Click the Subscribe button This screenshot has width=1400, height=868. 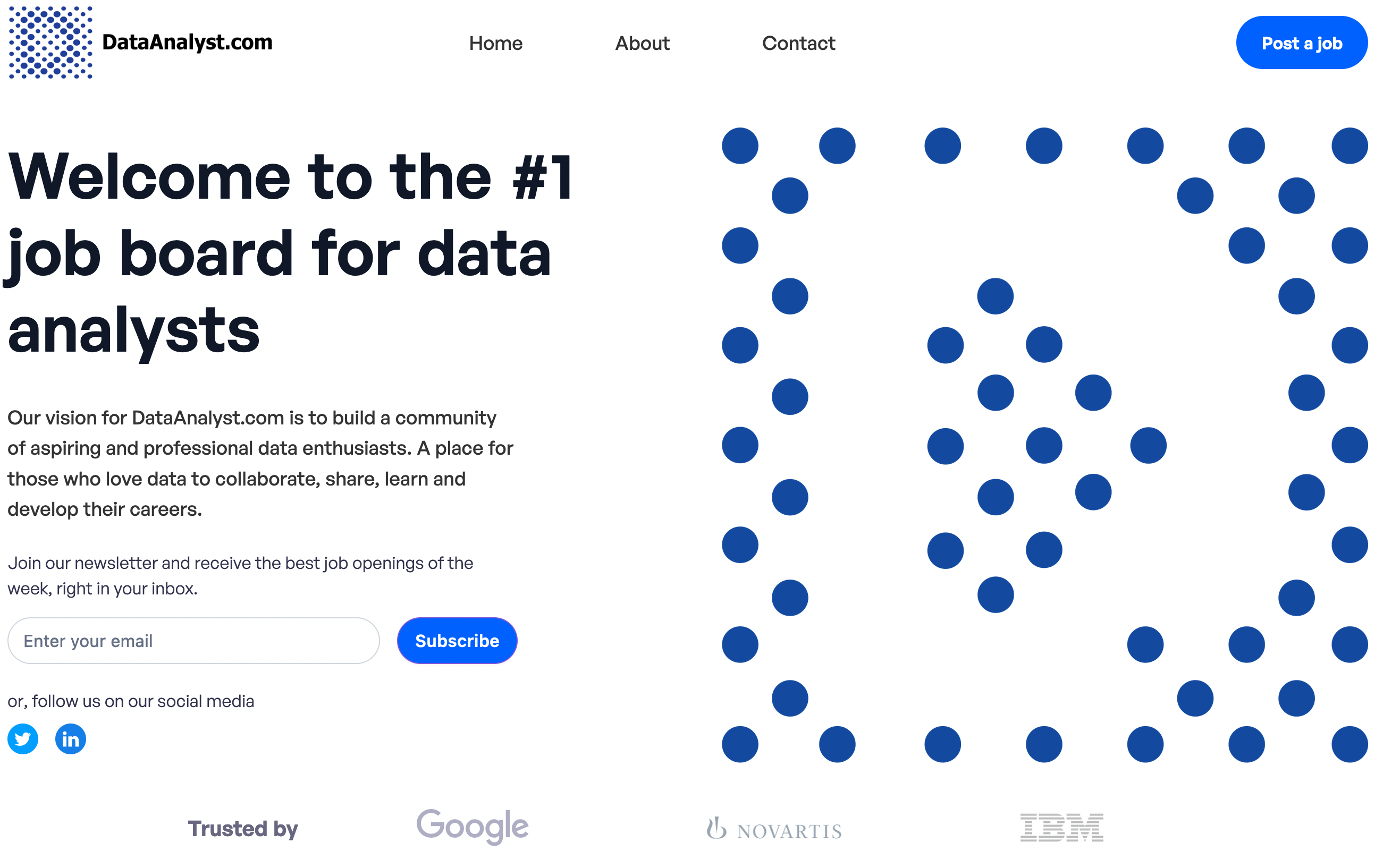point(457,641)
